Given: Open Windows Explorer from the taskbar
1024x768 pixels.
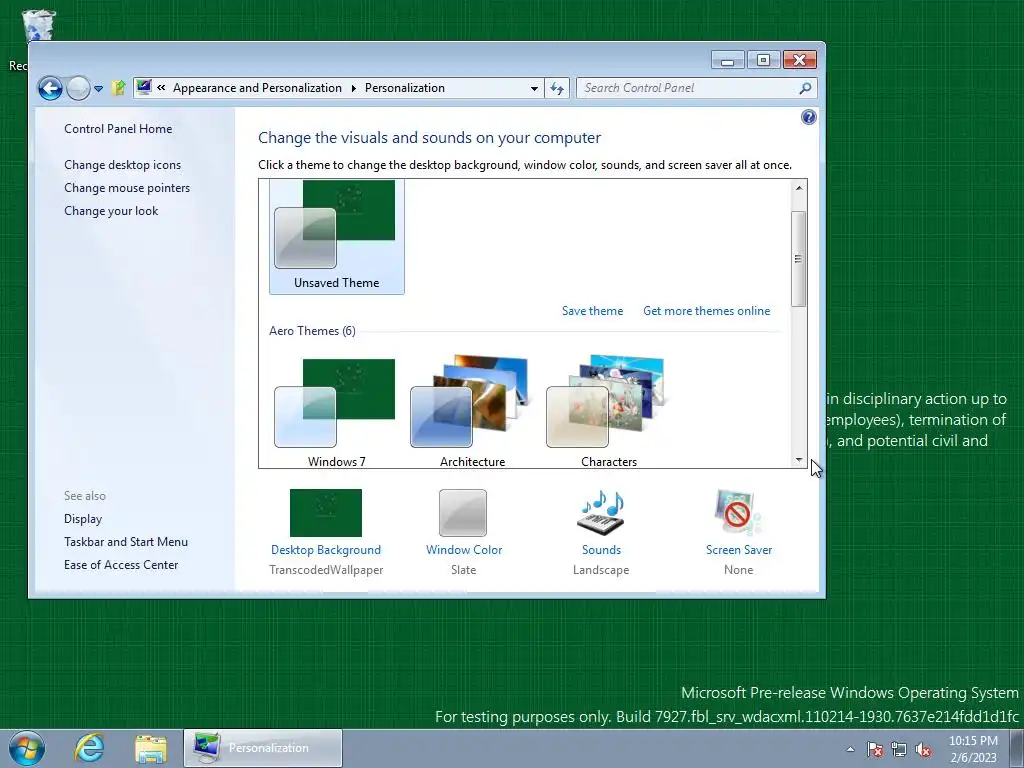Looking at the screenshot, I should click(151, 748).
